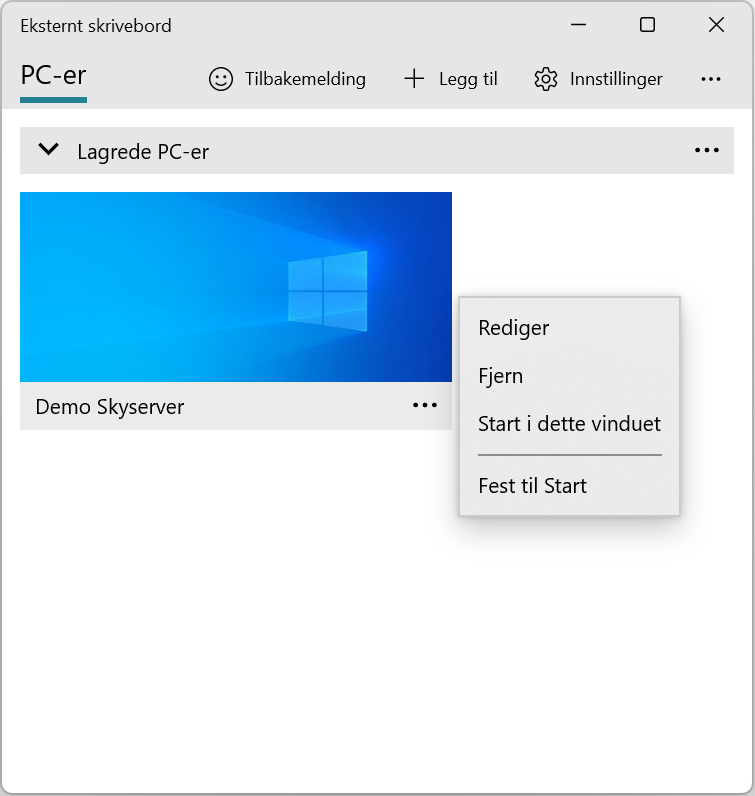Select Start i dette vinduet
Screen dimensions: 755x796
click(x=569, y=424)
